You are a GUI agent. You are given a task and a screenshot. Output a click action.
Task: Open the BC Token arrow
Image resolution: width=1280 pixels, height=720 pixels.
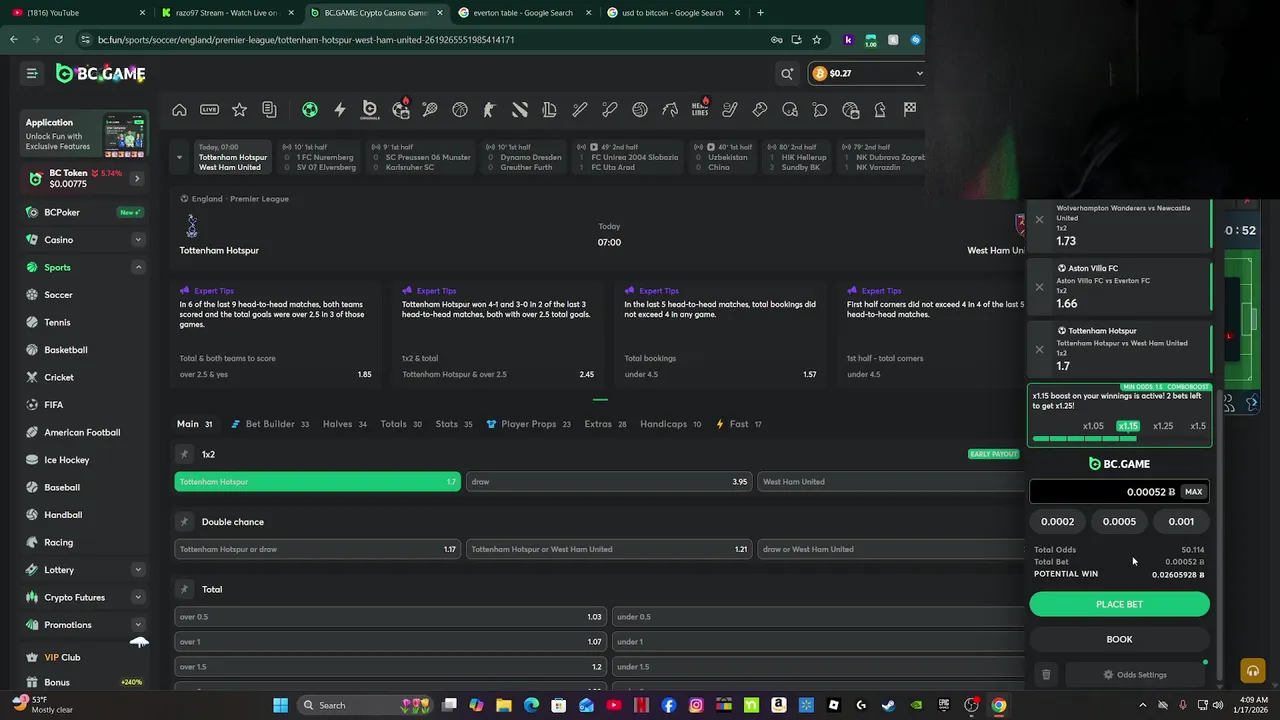pyautogui.click(x=136, y=179)
